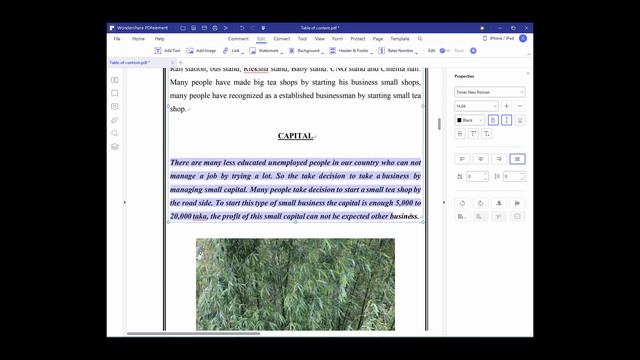Screen dimensions: 640x360
Task: Click the open file icon in title bar
Action: pos(183,28)
